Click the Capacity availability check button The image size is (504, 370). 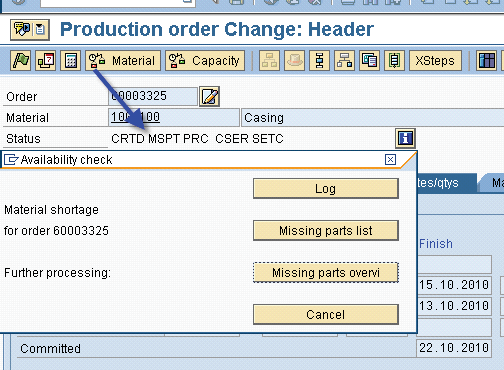click(x=205, y=60)
